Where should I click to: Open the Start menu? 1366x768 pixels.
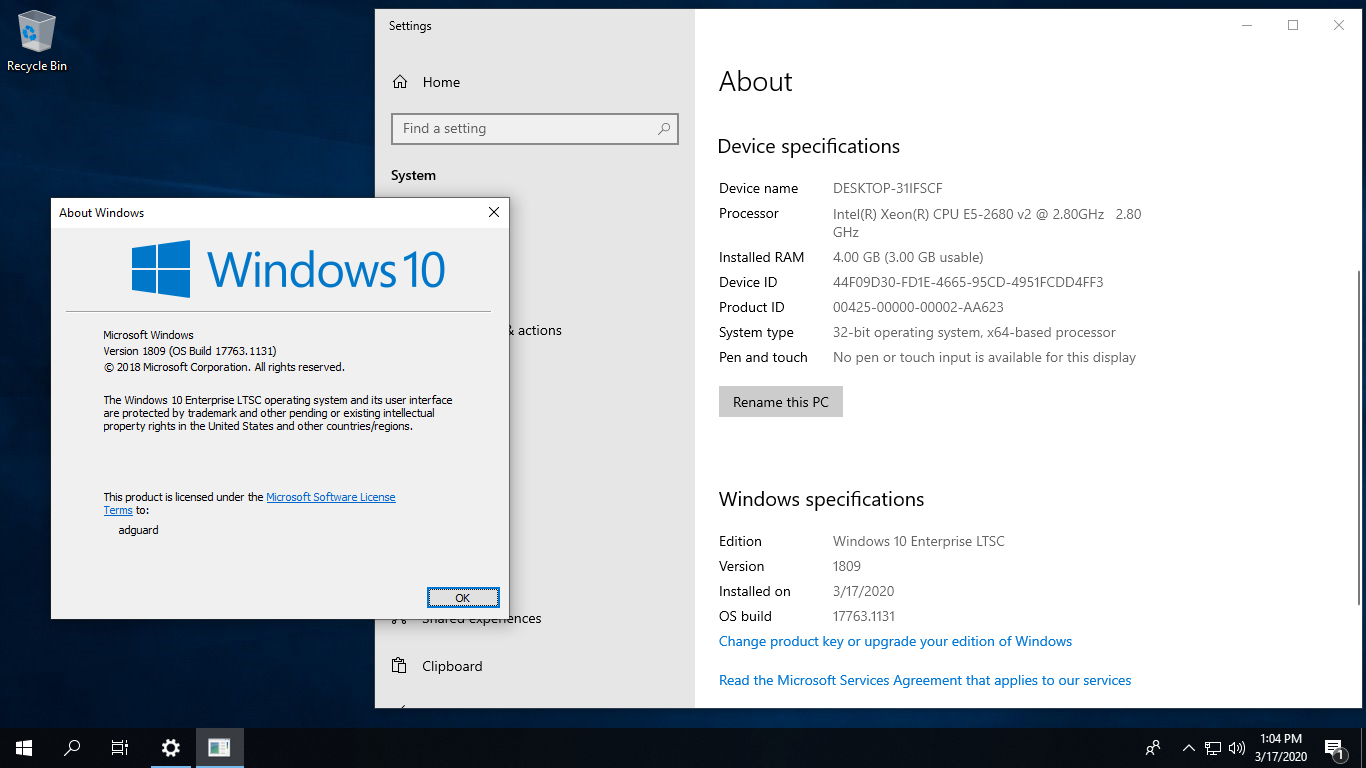(x=24, y=747)
